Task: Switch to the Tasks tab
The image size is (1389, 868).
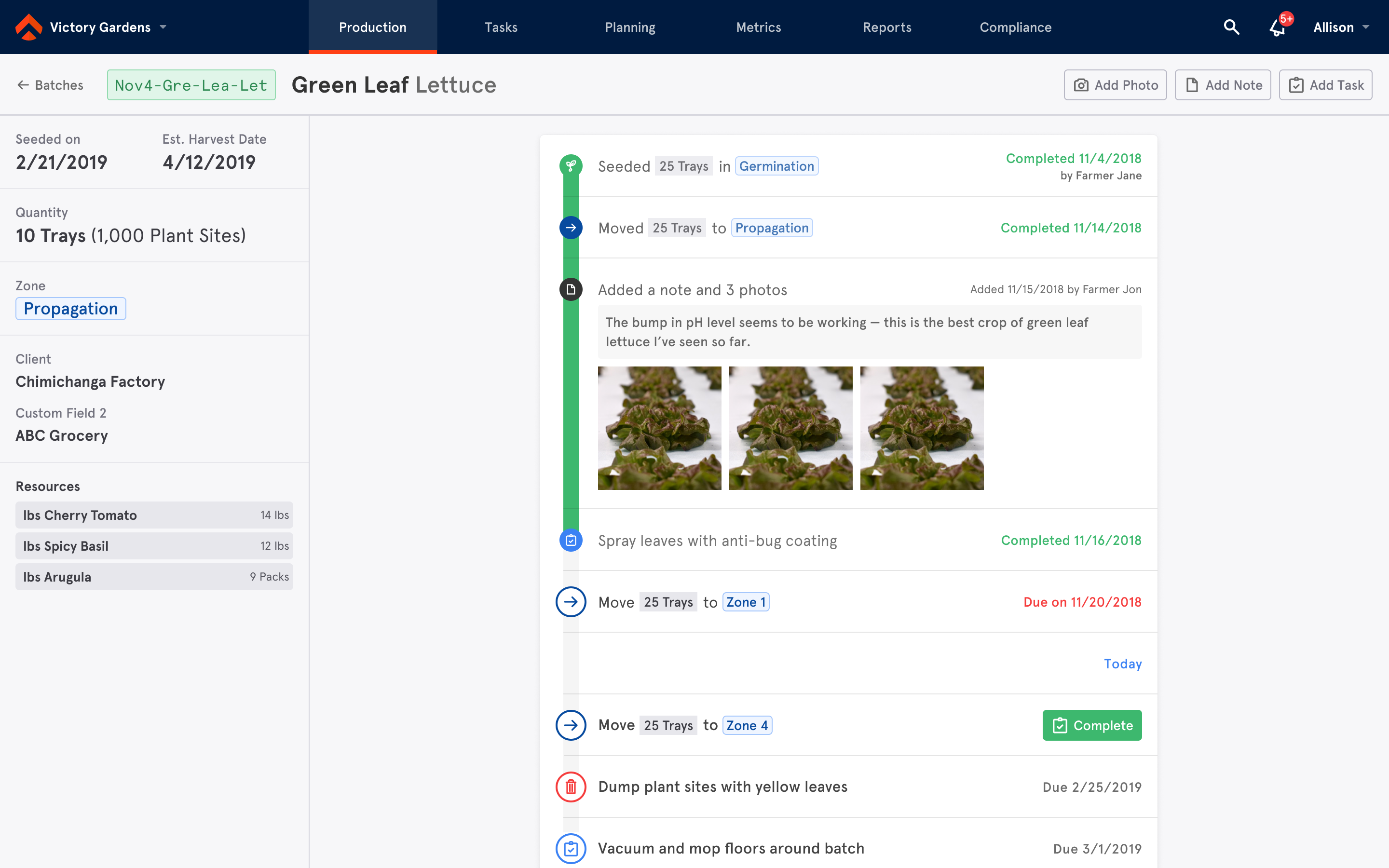Action: pyautogui.click(x=501, y=27)
